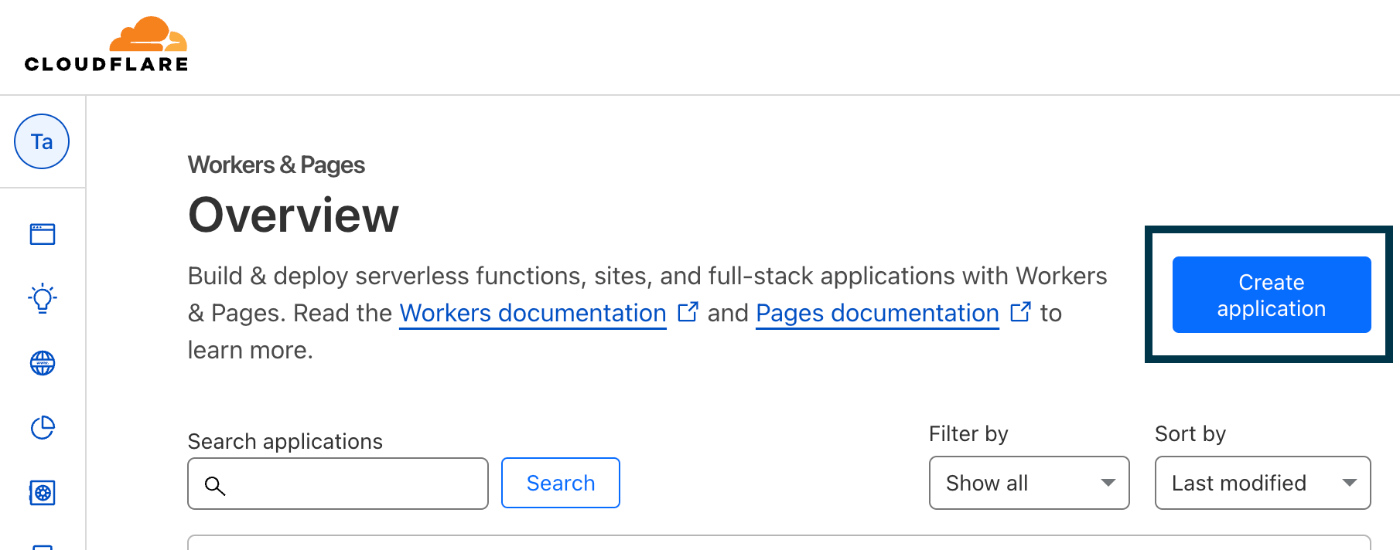Viewport: 1400px width, 550px height.
Task: Click the vault-style icon in sidebar
Action: (42, 492)
